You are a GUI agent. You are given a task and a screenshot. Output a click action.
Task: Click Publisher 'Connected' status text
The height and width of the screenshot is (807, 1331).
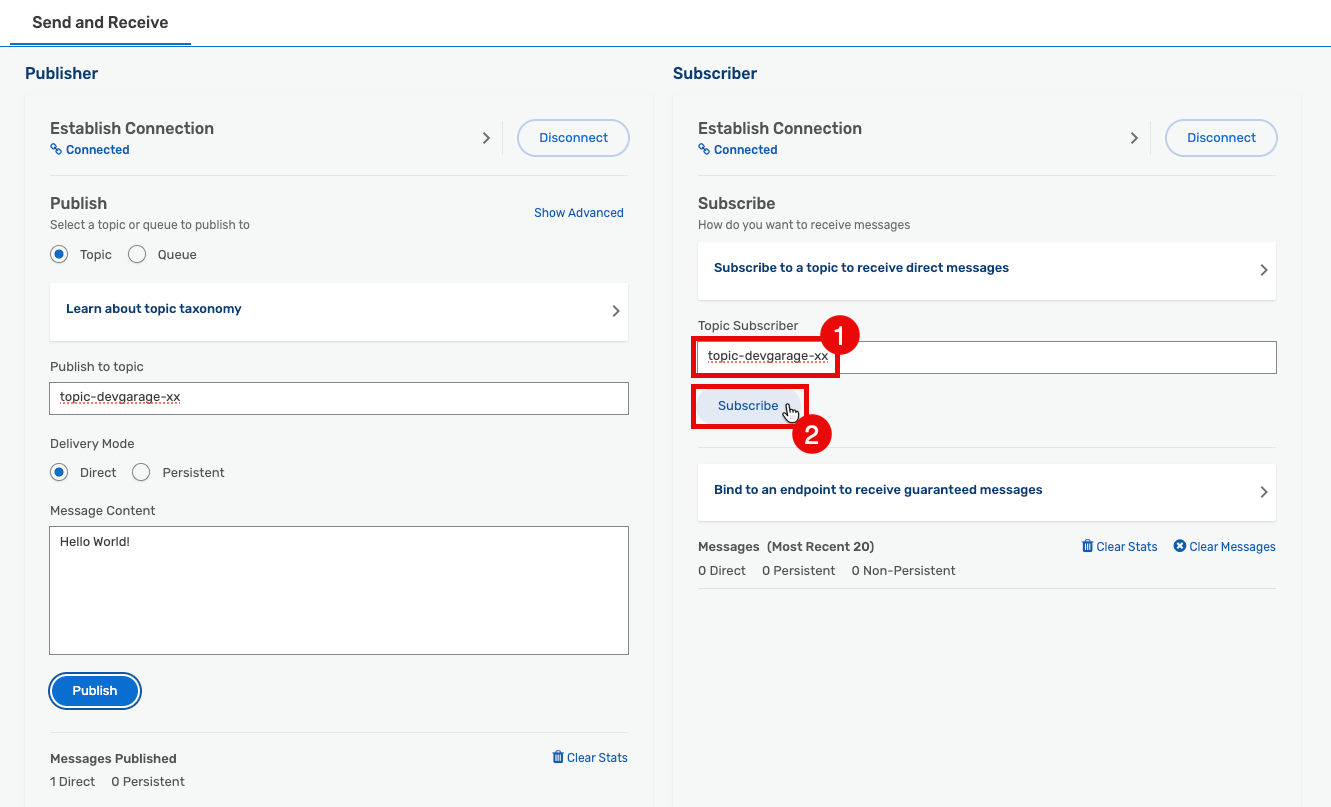tap(98, 150)
